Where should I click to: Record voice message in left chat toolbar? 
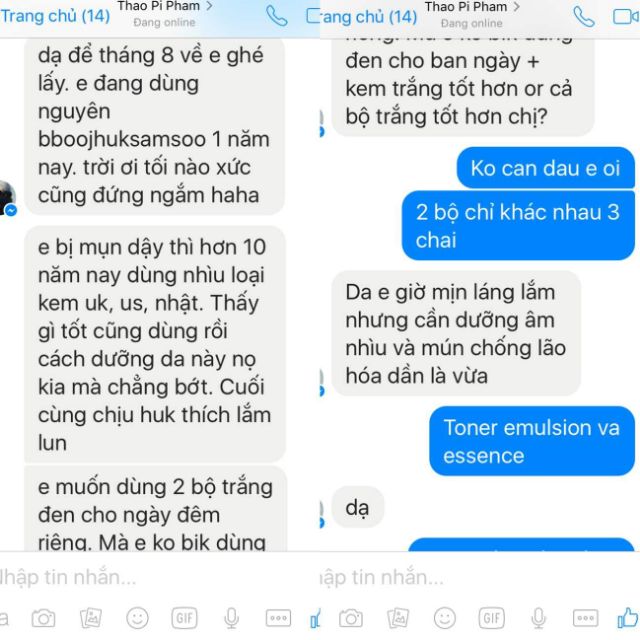pos(231,618)
